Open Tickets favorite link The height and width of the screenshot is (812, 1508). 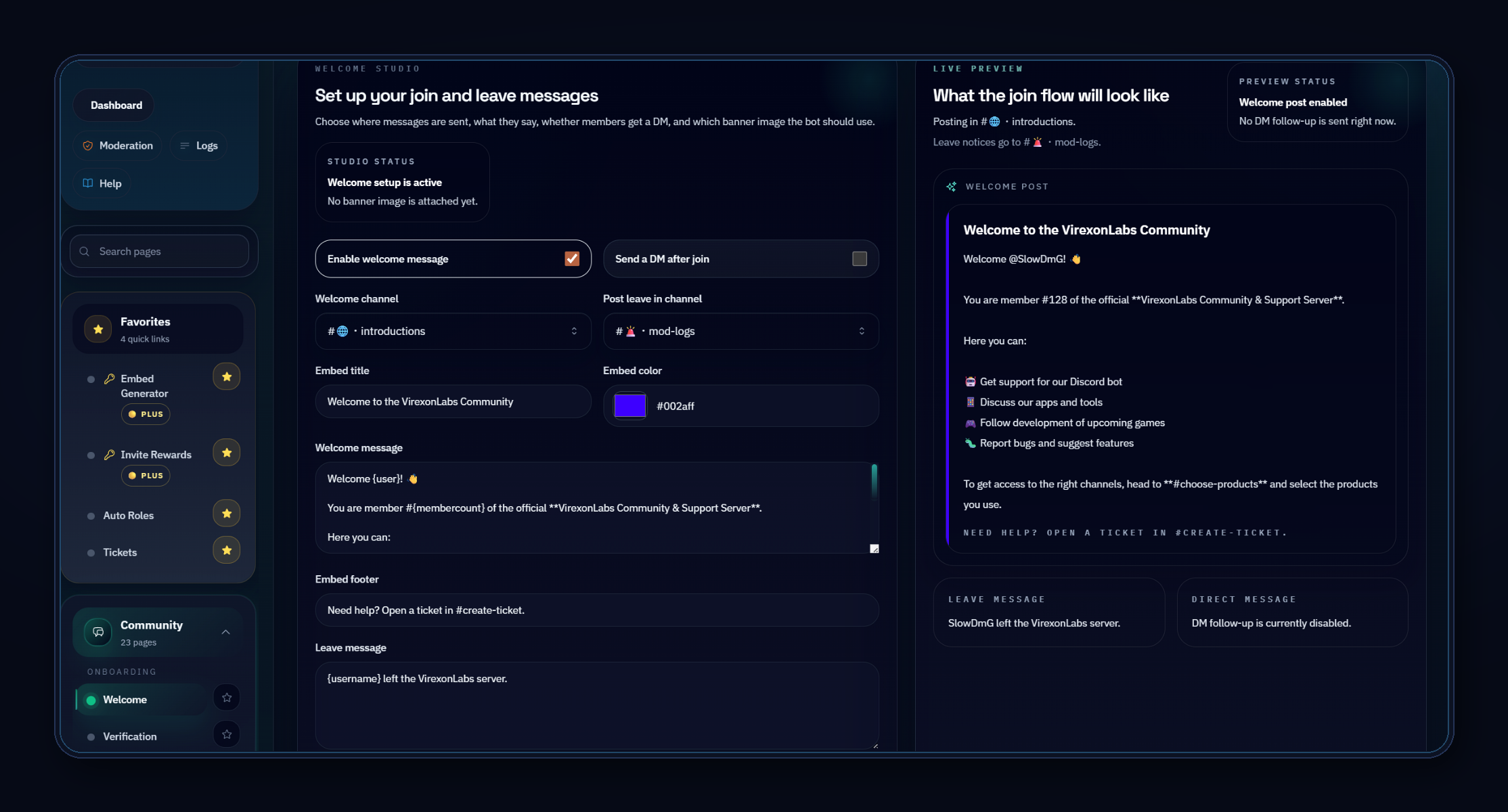coord(120,552)
